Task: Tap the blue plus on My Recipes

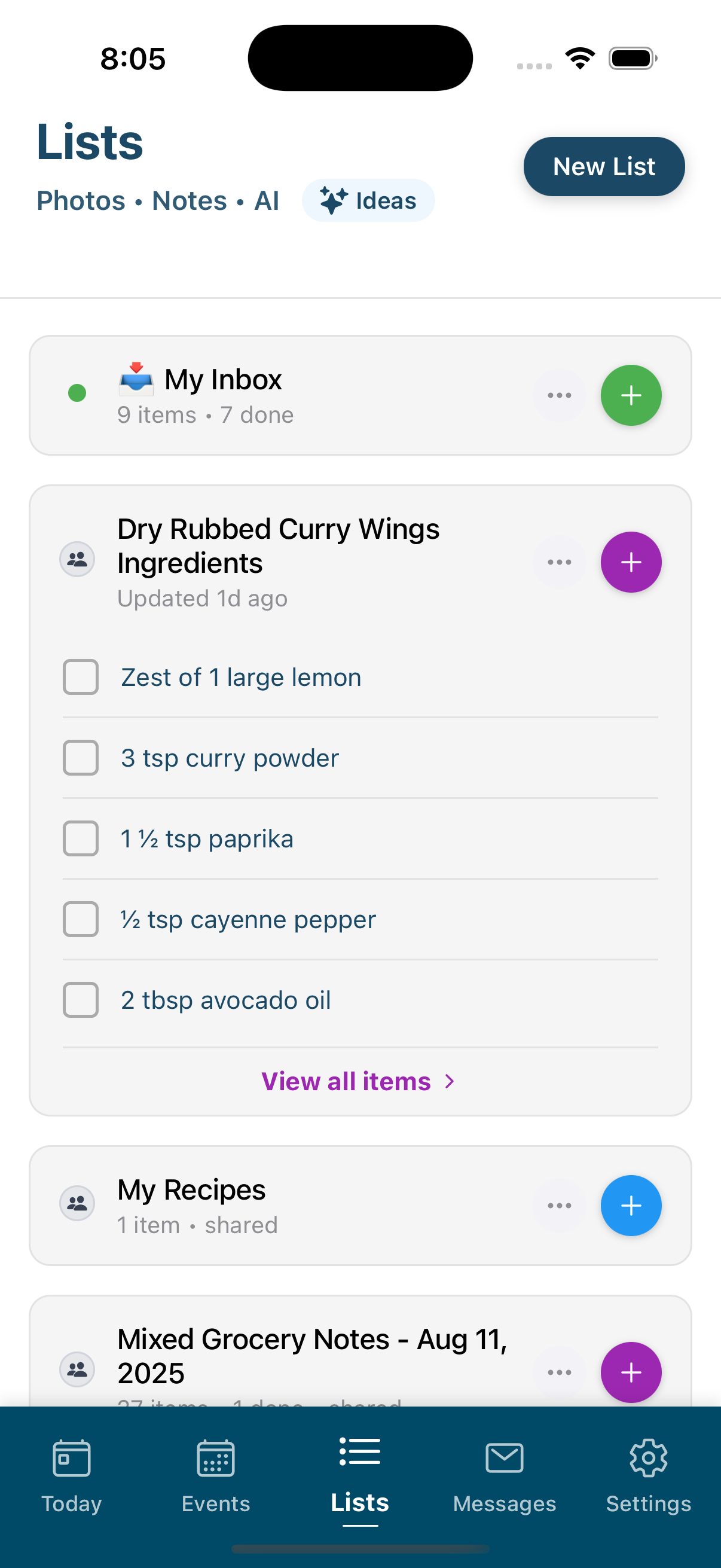Action: pos(631,1205)
